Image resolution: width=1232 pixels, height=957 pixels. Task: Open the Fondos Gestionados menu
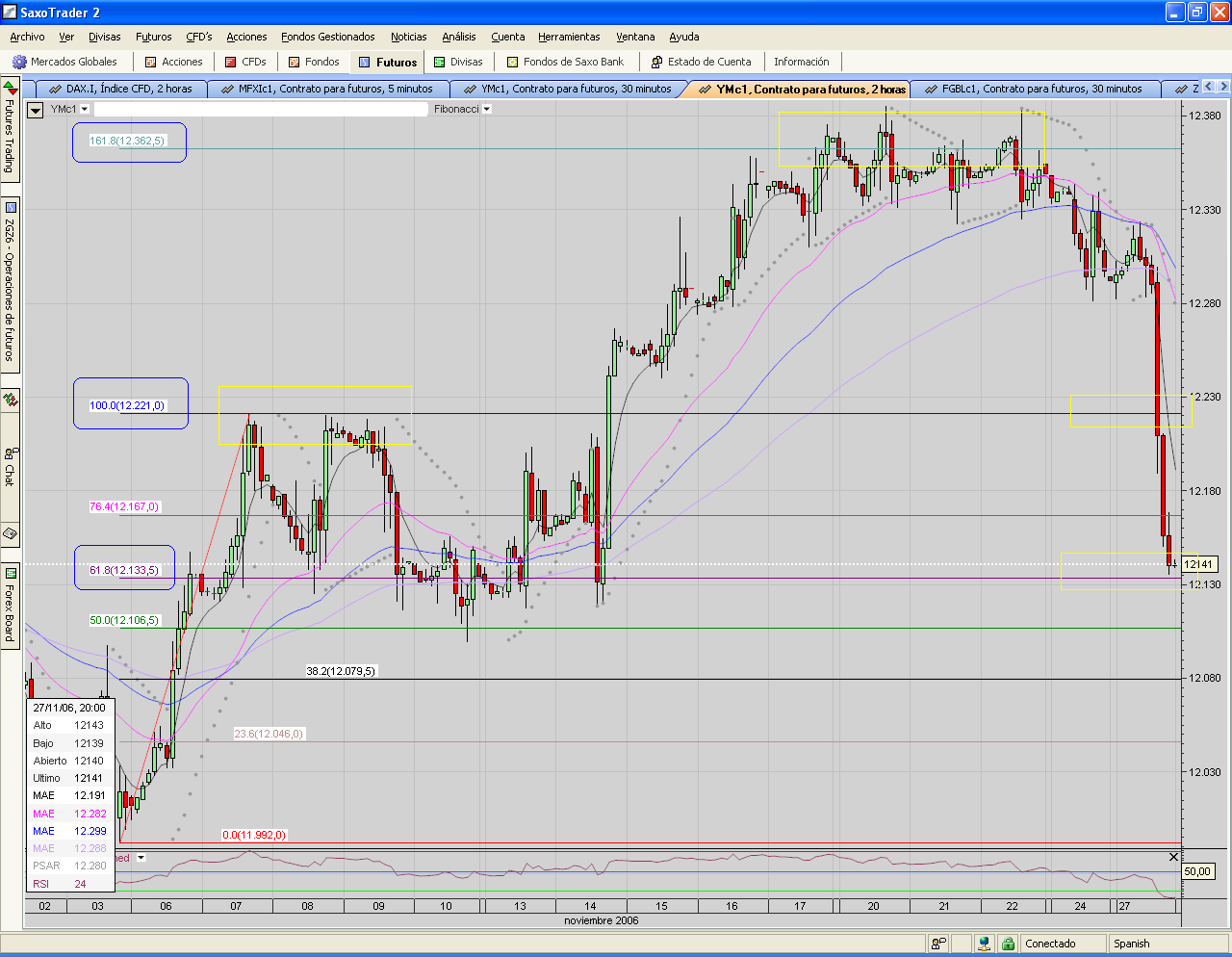[328, 37]
